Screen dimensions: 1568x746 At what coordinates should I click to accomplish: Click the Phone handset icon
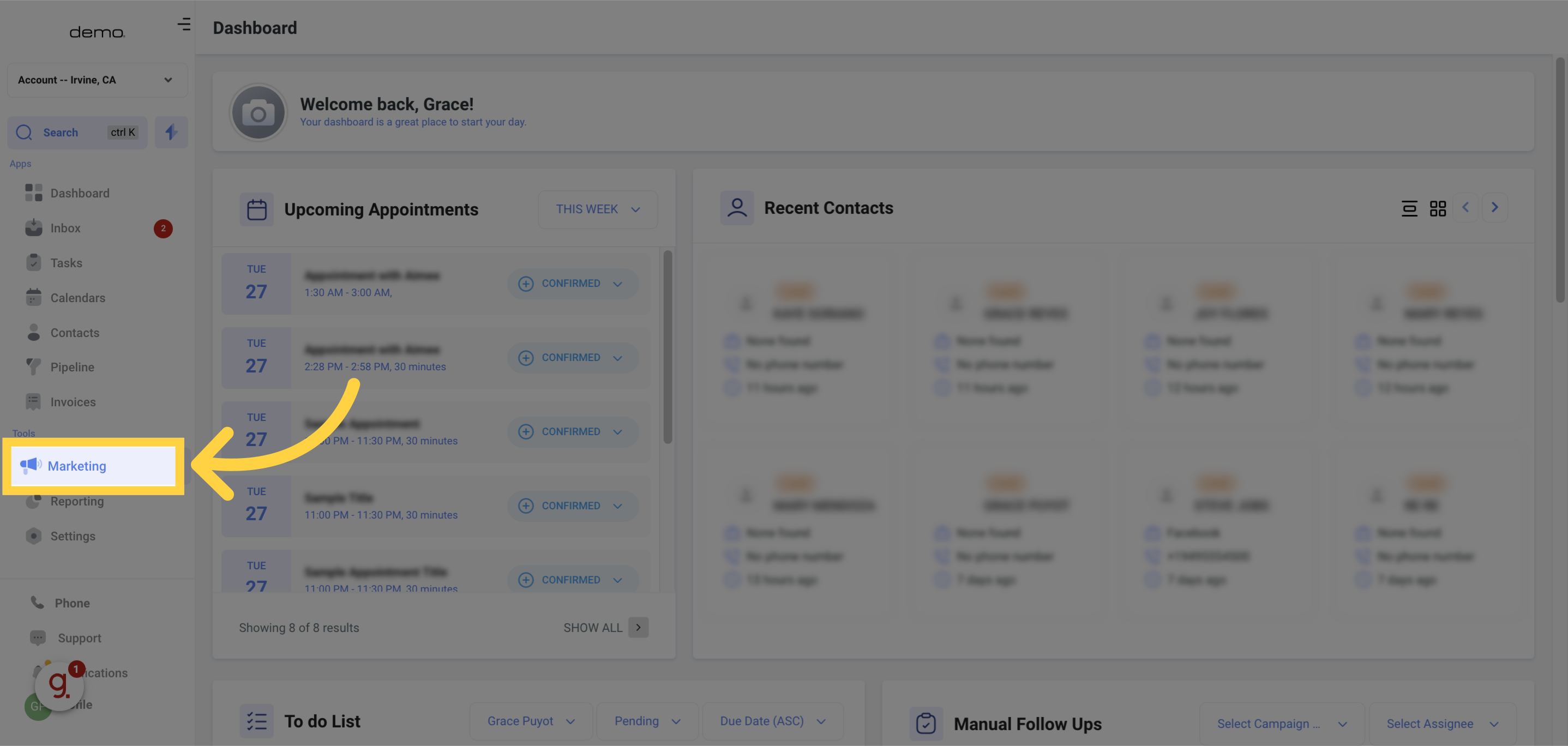click(38, 603)
